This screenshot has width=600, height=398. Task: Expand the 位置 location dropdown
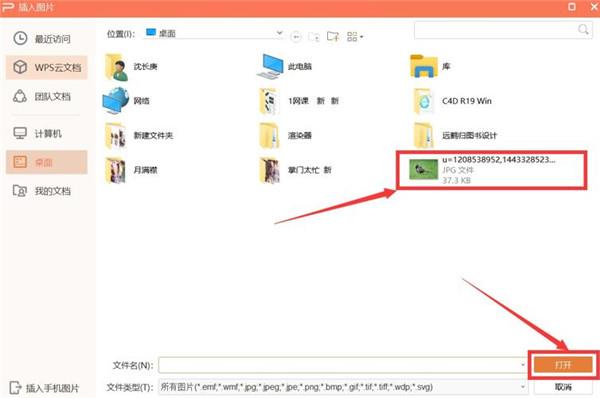[x=280, y=34]
